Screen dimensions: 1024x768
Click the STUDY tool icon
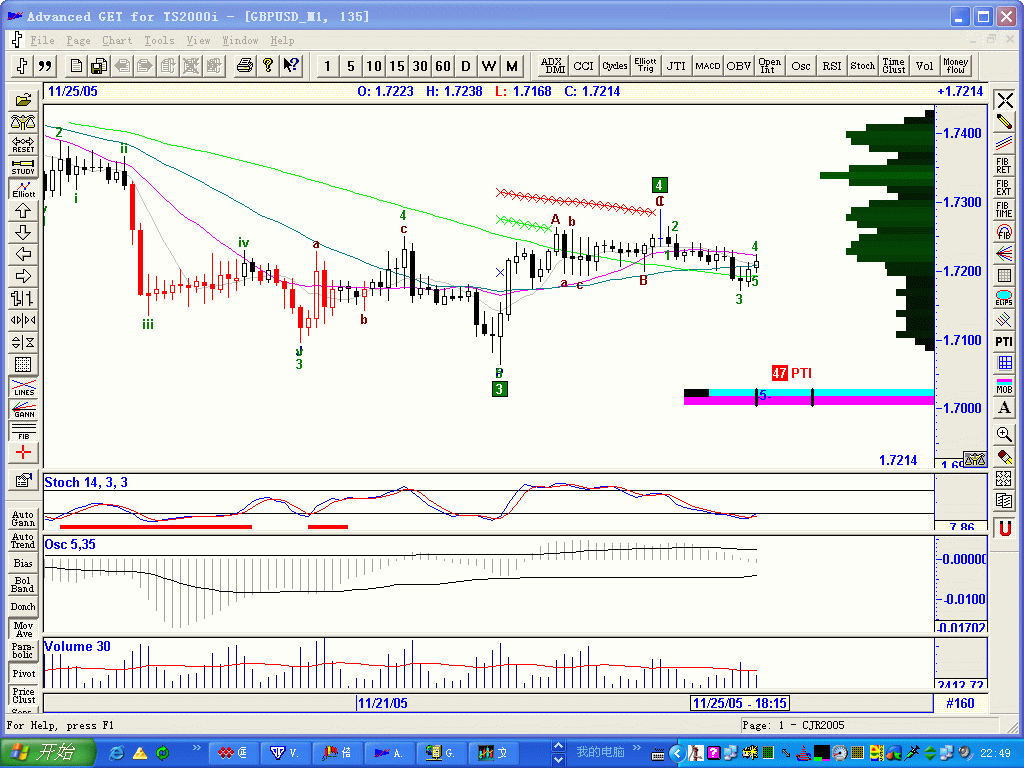click(x=23, y=167)
